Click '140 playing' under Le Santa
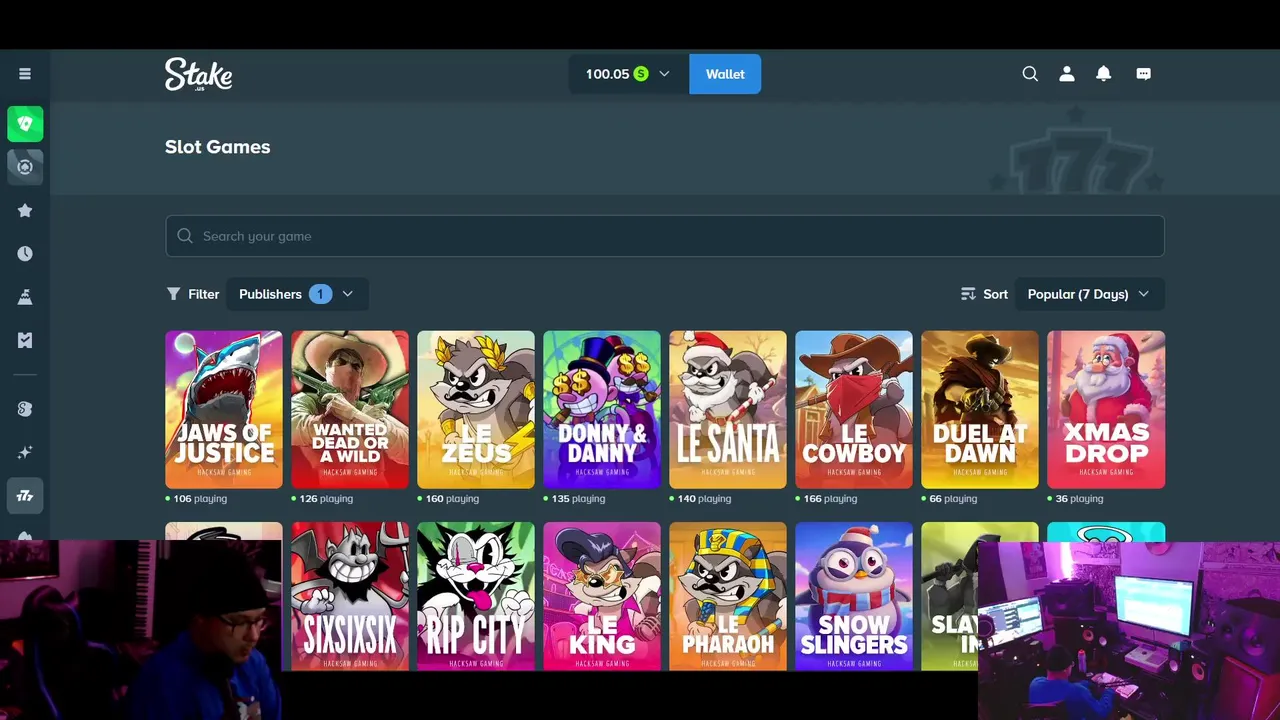This screenshot has height=720, width=1280. (704, 499)
